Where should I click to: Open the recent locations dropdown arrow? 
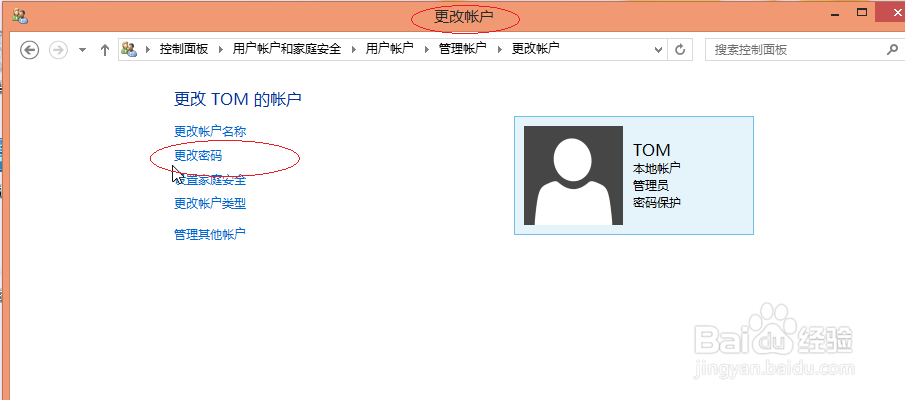pyautogui.click(x=82, y=50)
